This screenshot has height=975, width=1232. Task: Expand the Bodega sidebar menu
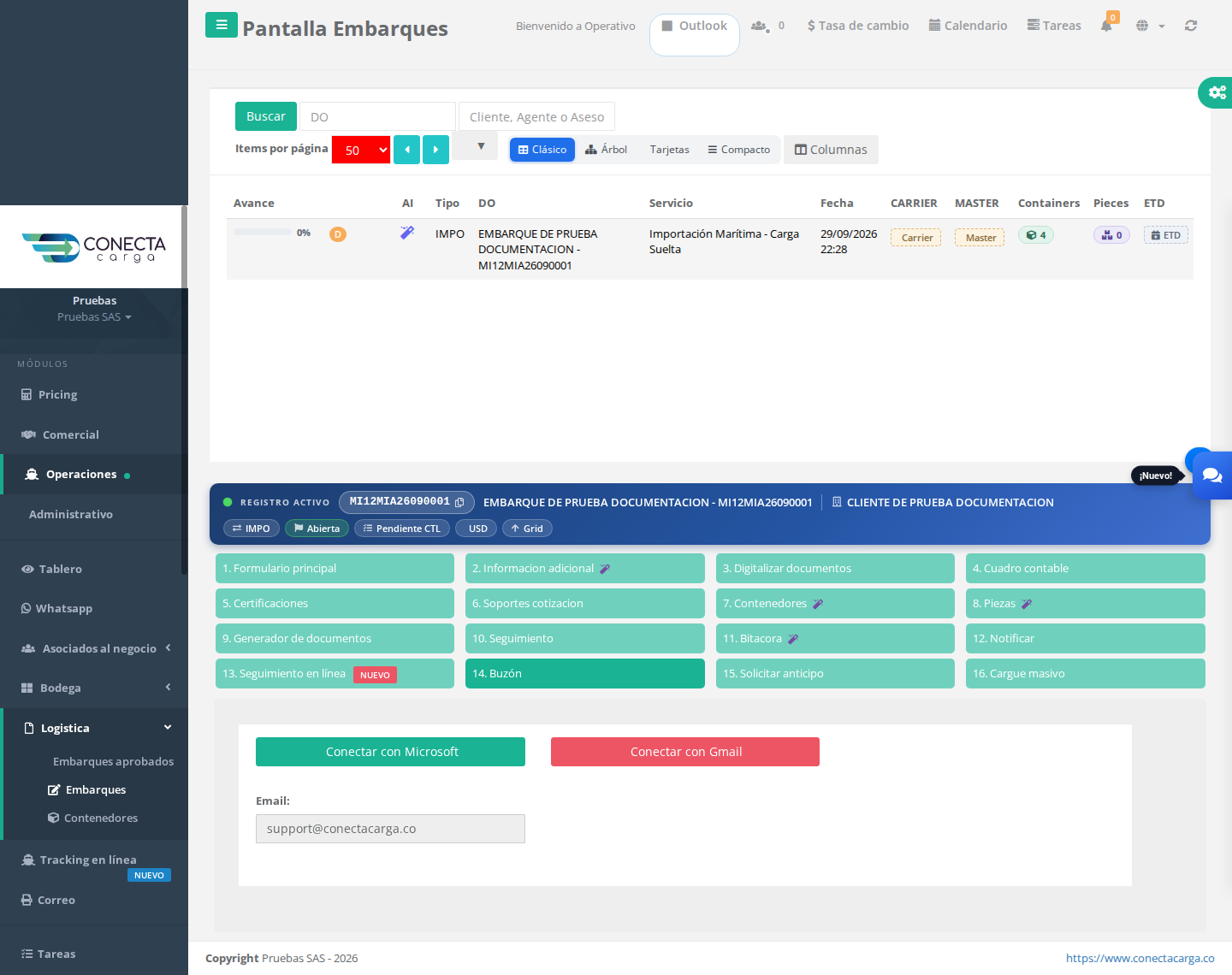pos(94,688)
